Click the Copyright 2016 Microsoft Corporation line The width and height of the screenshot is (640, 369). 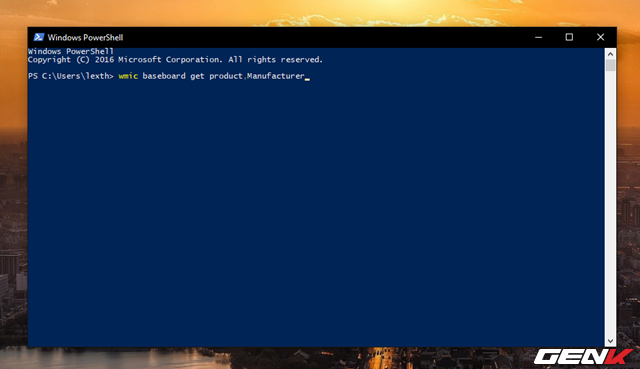coord(176,60)
